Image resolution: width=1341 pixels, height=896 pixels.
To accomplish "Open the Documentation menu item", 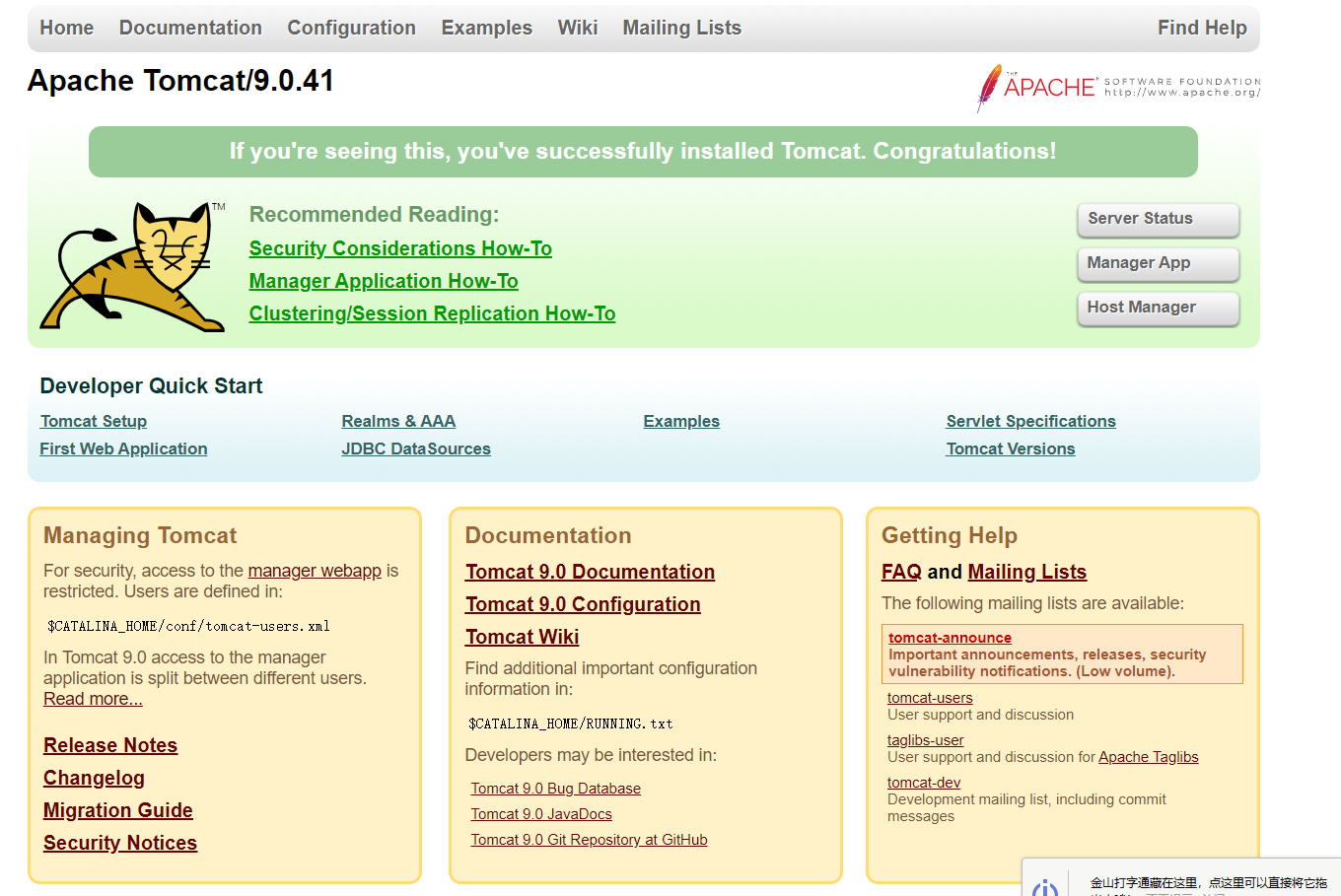I will 190,28.
